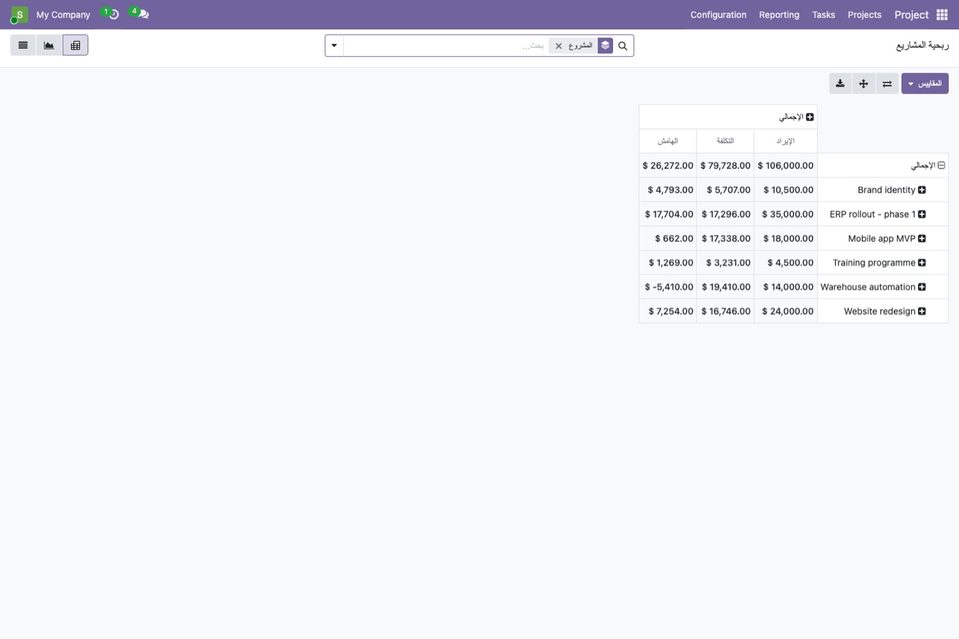Click the search magnifier icon
This screenshot has height=639, width=959.
(x=623, y=46)
